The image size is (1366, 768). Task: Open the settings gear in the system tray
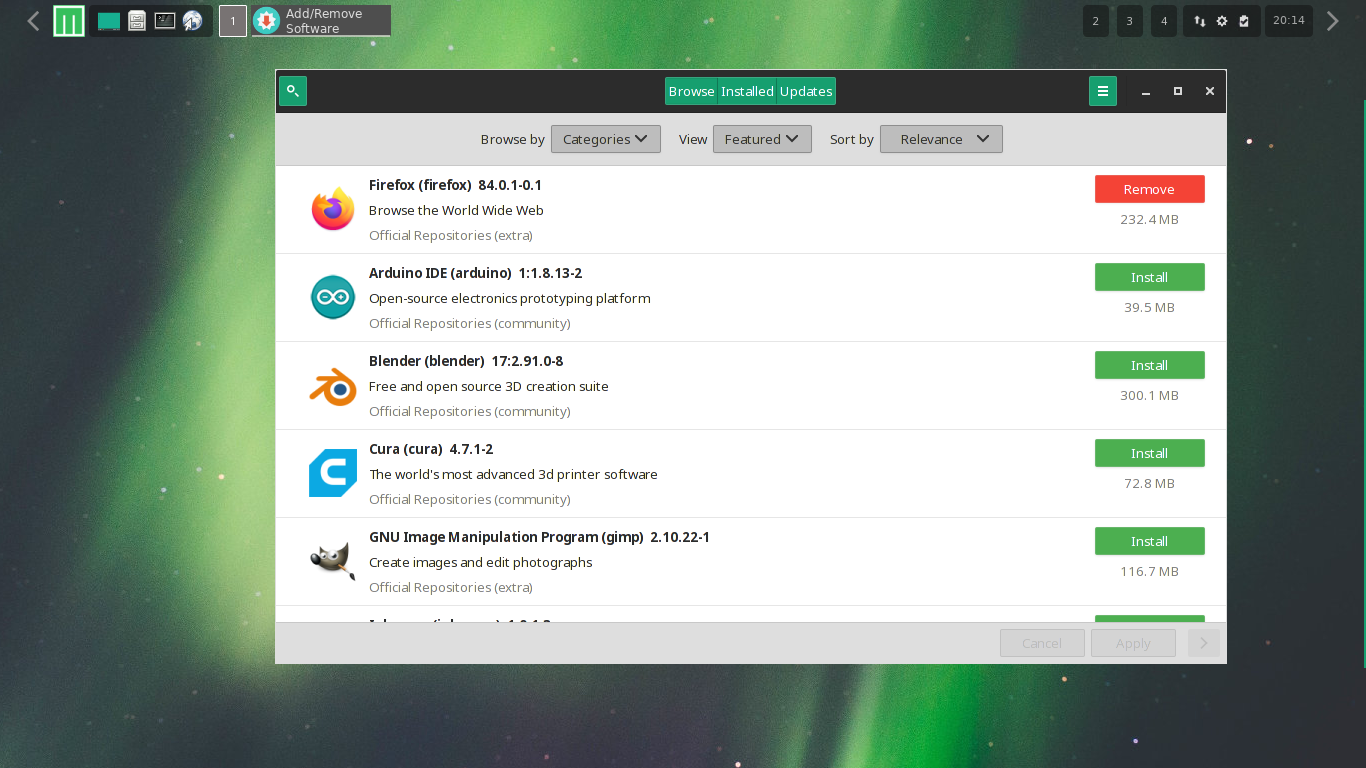(1222, 21)
